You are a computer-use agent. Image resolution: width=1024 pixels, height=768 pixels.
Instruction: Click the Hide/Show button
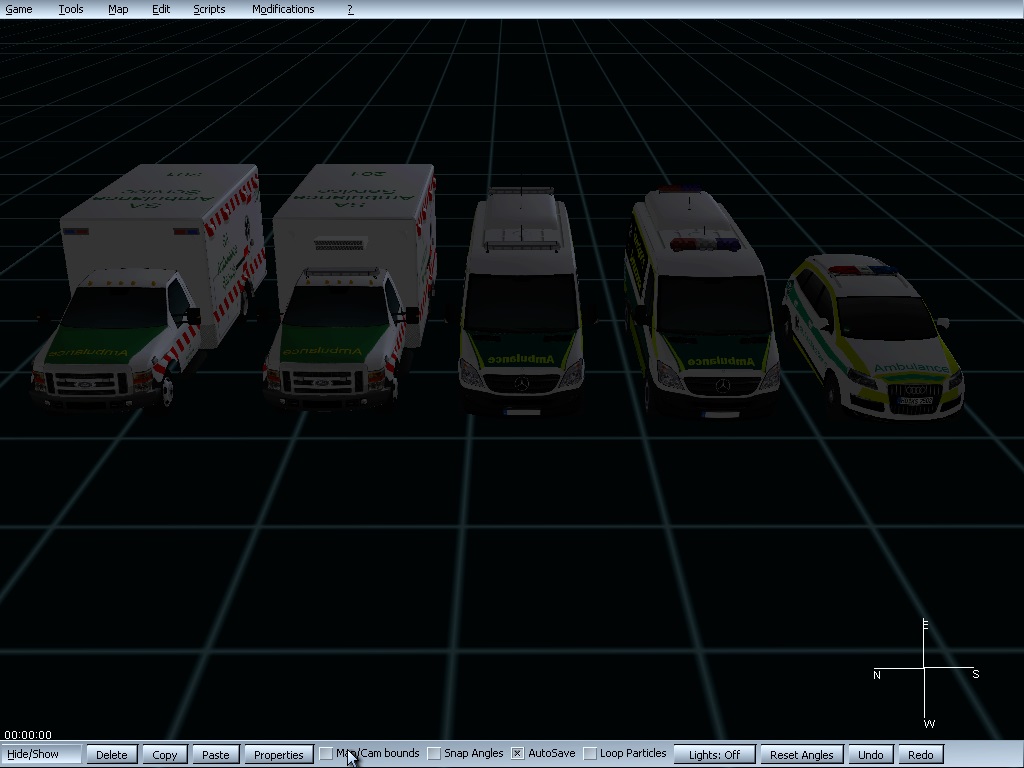click(42, 754)
